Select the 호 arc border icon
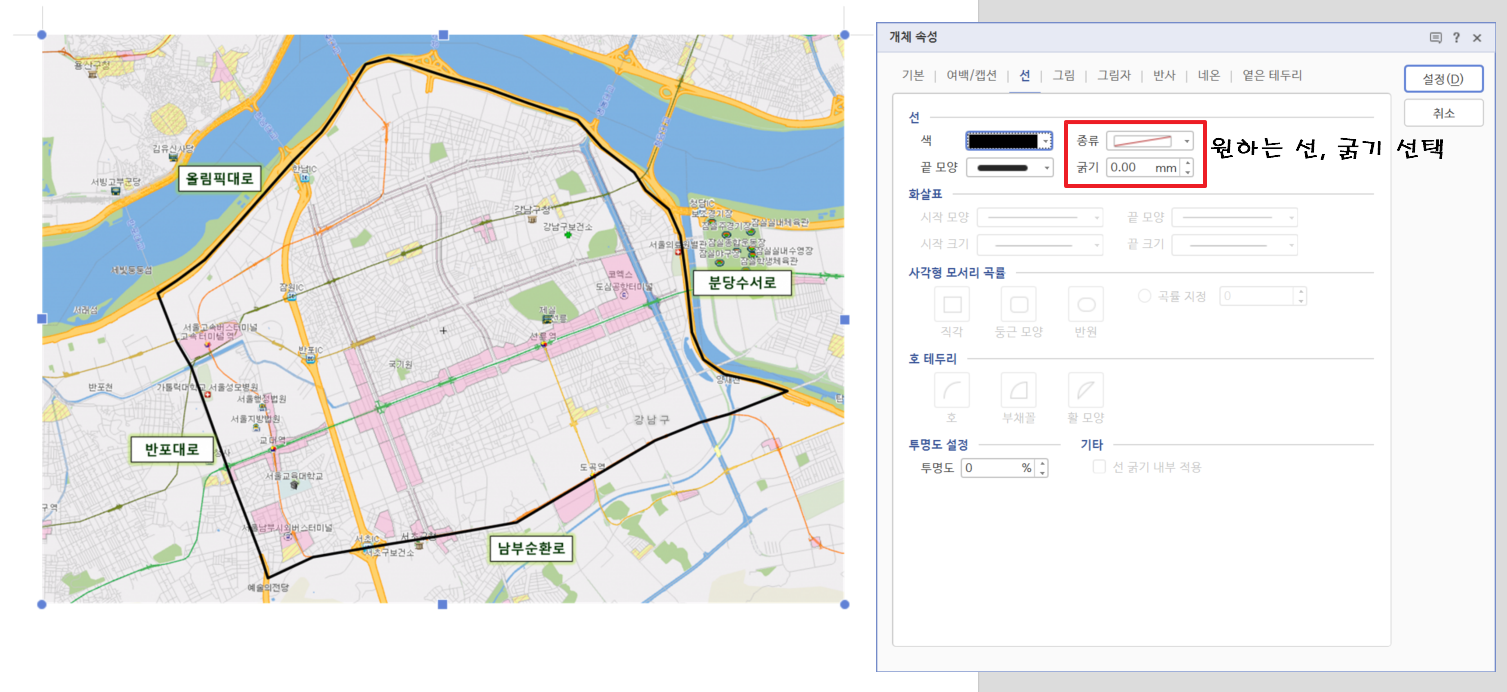The image size is (1507, 692). (x=950, y=390)
